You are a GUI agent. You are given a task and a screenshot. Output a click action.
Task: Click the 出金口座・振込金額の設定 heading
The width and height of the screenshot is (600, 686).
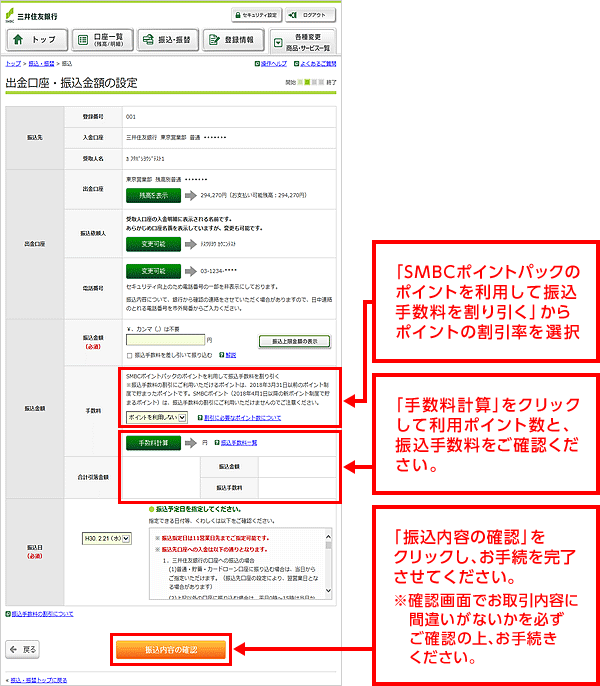[x=71, y=83]
